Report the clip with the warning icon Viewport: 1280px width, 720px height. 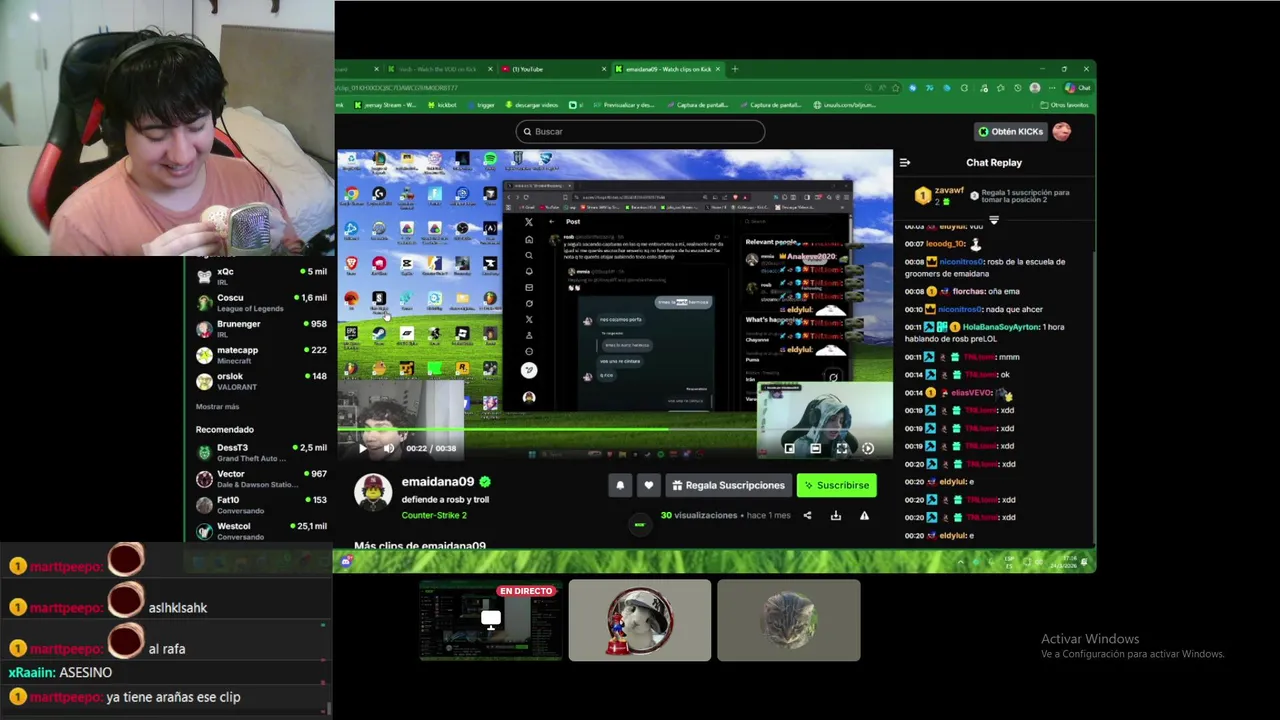864,516
